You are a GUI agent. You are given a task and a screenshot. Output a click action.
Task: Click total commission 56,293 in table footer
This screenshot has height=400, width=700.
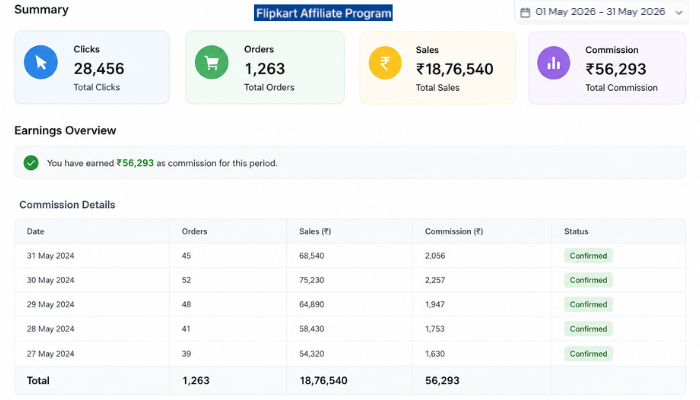[x=442, y=380]
